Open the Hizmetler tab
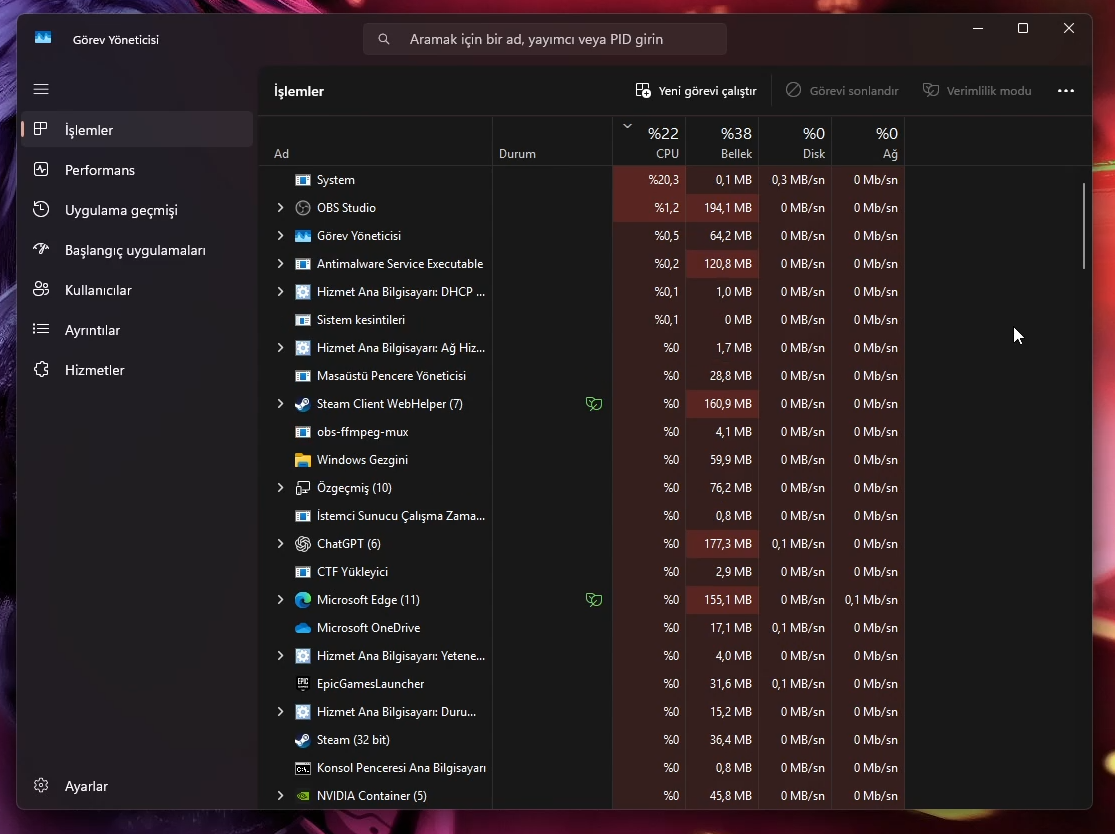Viewport: 1115px width, 834px height. point(137,370)
